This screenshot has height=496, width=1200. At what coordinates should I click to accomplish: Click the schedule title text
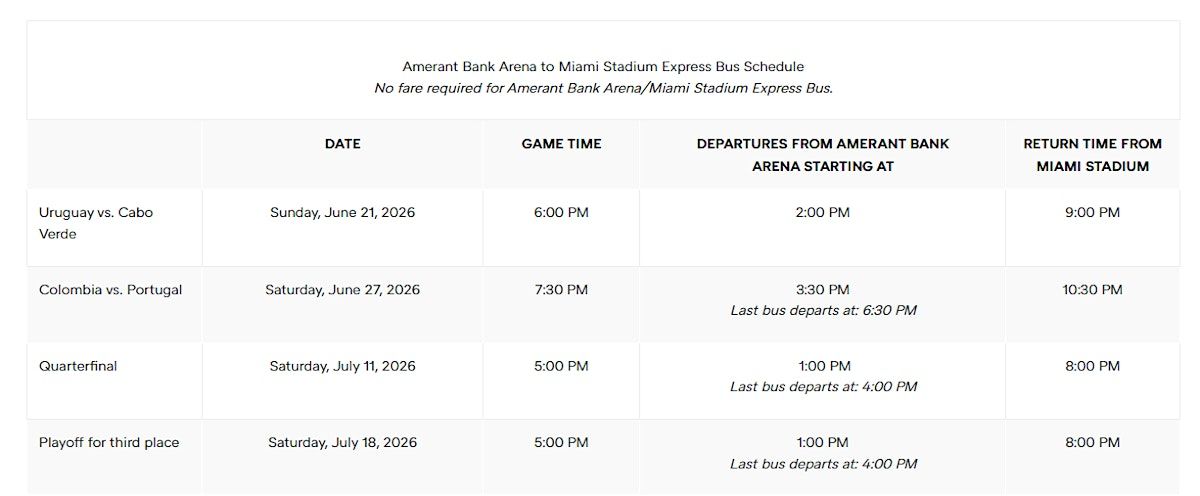[x=603, y=67]
